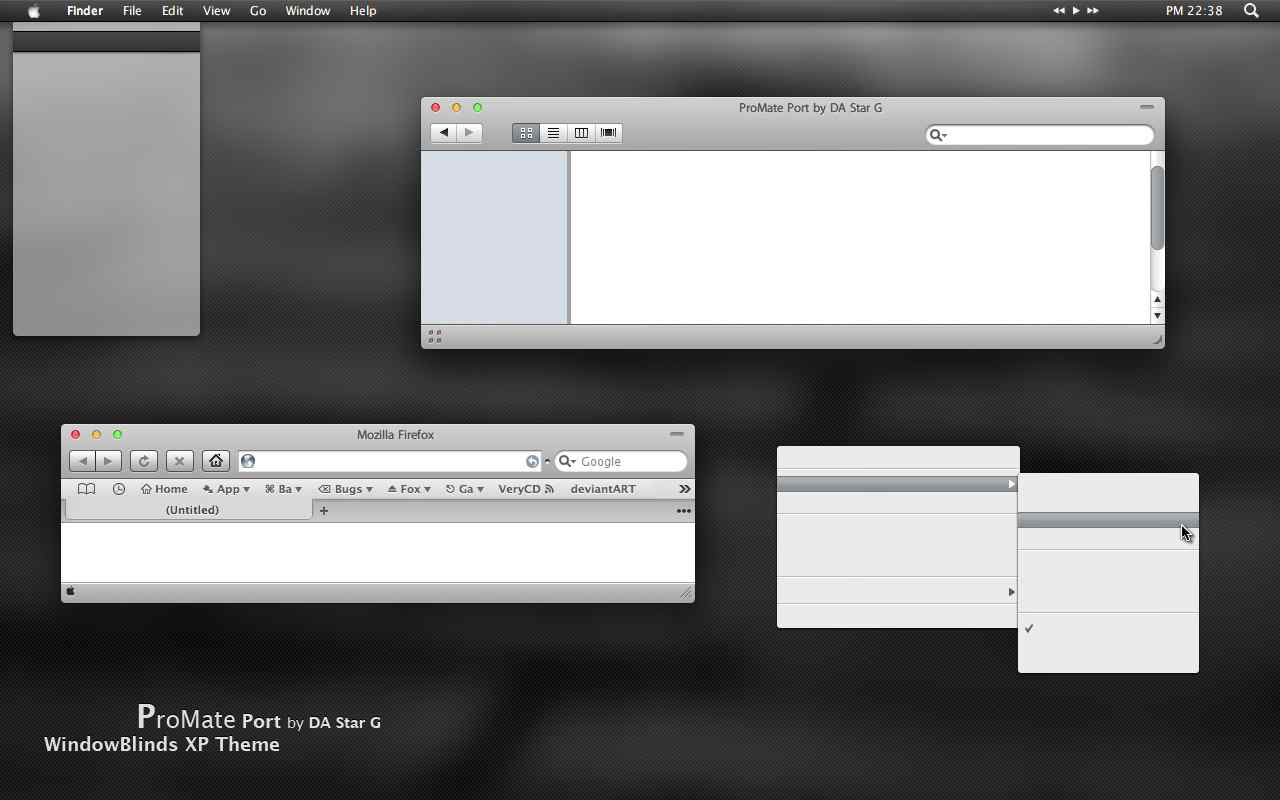The height and width of the screenshot is (800, 1280).
Task: Click the apple icon in Firefox status bar
Action: pyautogui.click(x=71, y=591)
